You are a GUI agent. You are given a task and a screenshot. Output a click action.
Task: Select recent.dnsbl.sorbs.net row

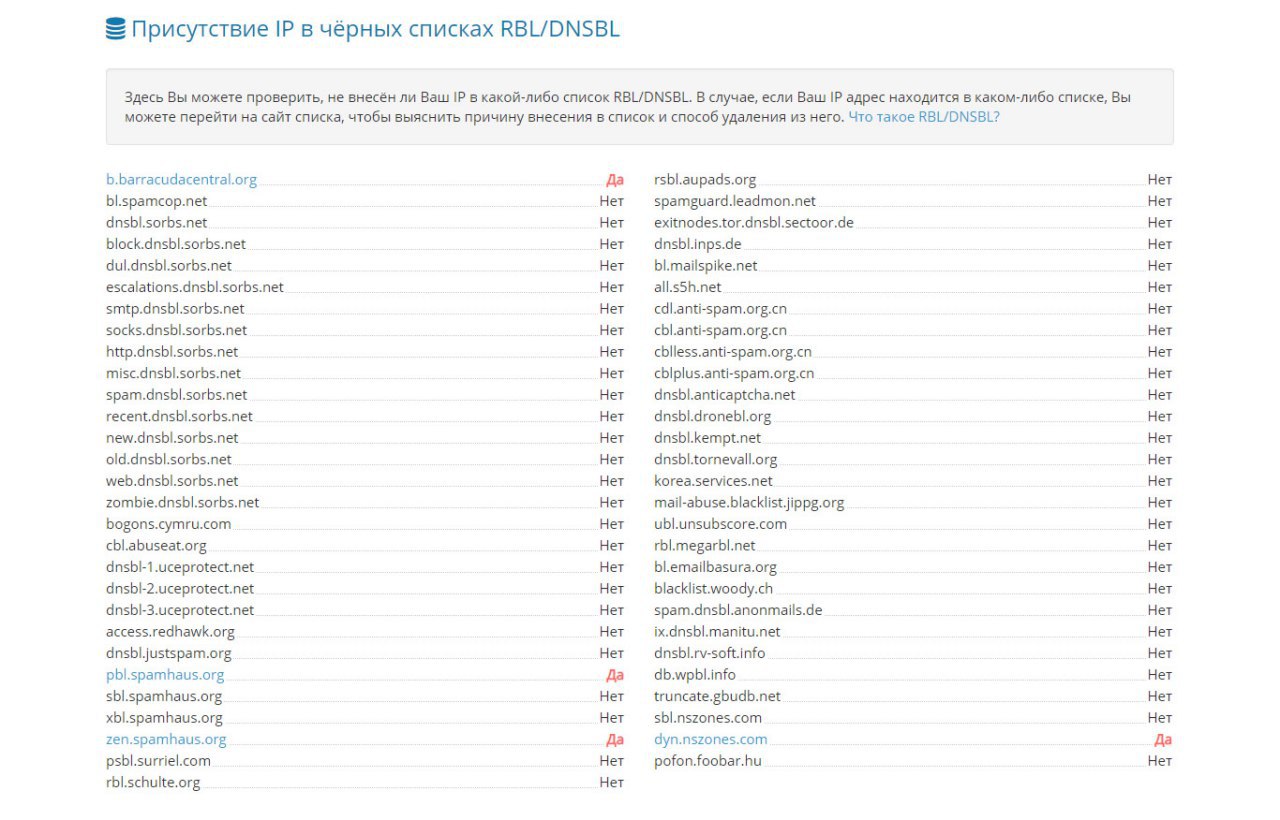tap(179, 415)
